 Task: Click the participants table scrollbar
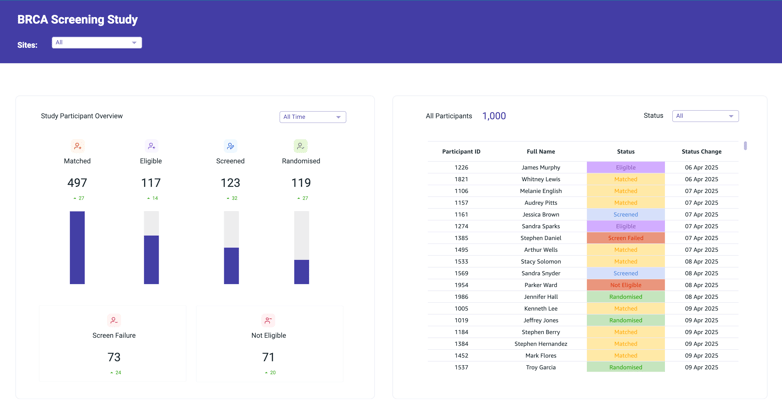click(x=745, y=147)
